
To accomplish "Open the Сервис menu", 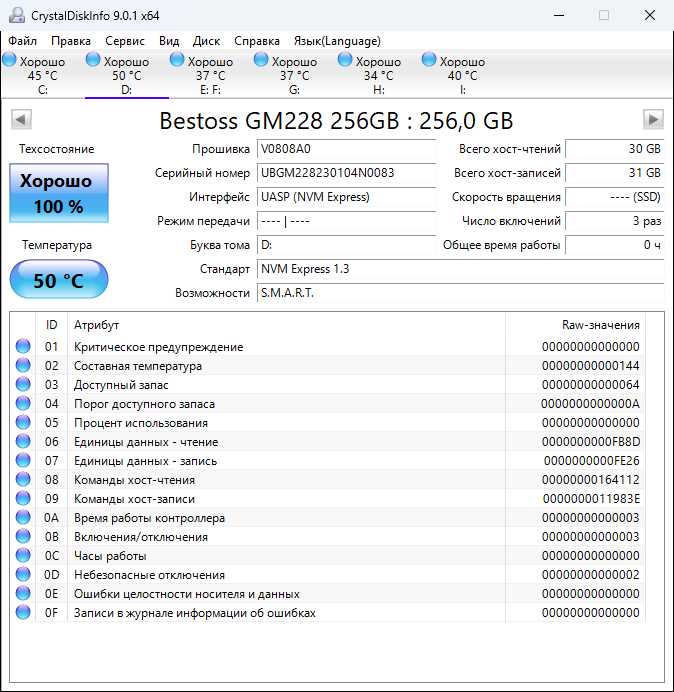I will pyautogui.click(x=124, y=41).
